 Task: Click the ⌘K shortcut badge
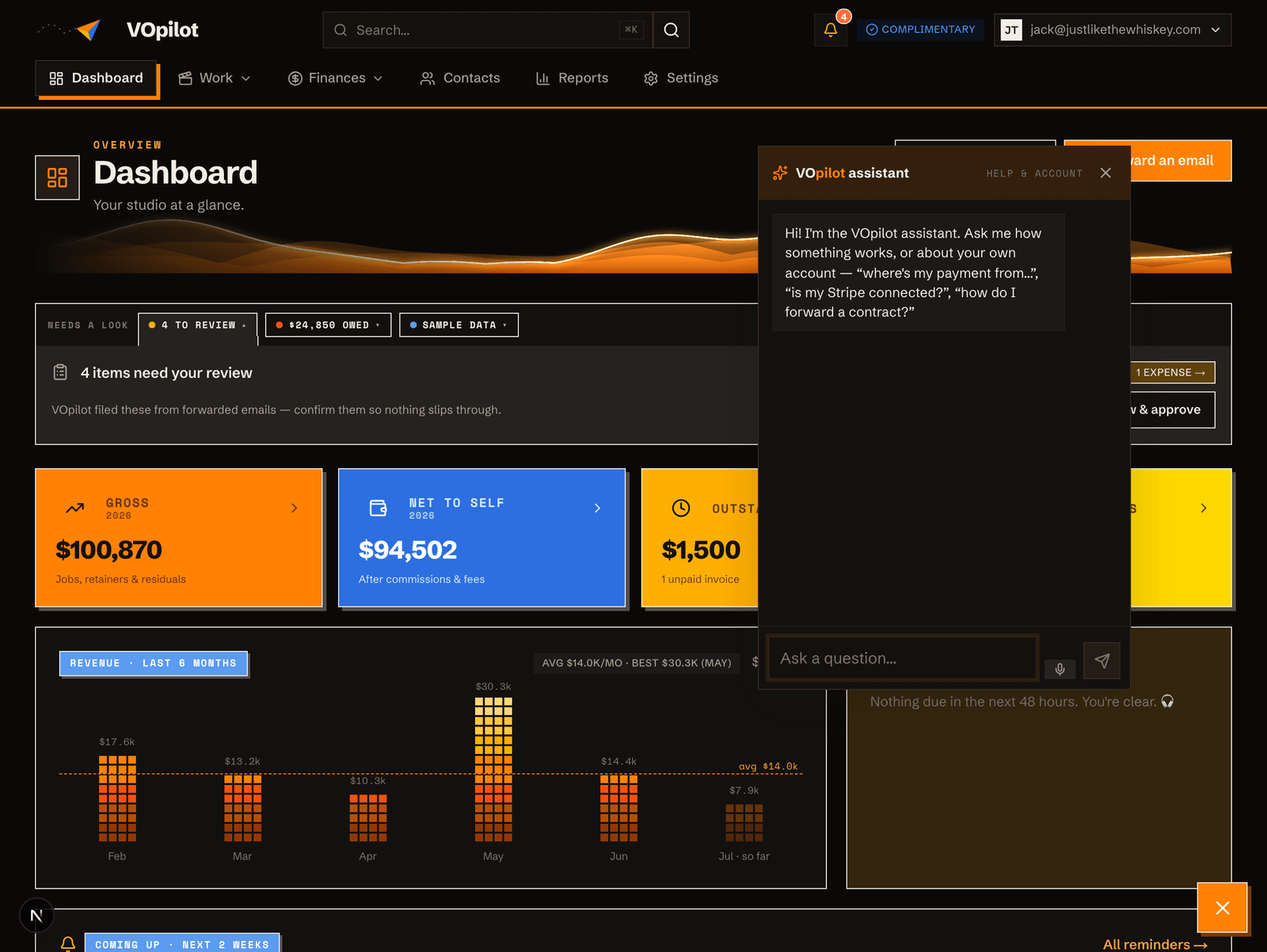point(631,30)
